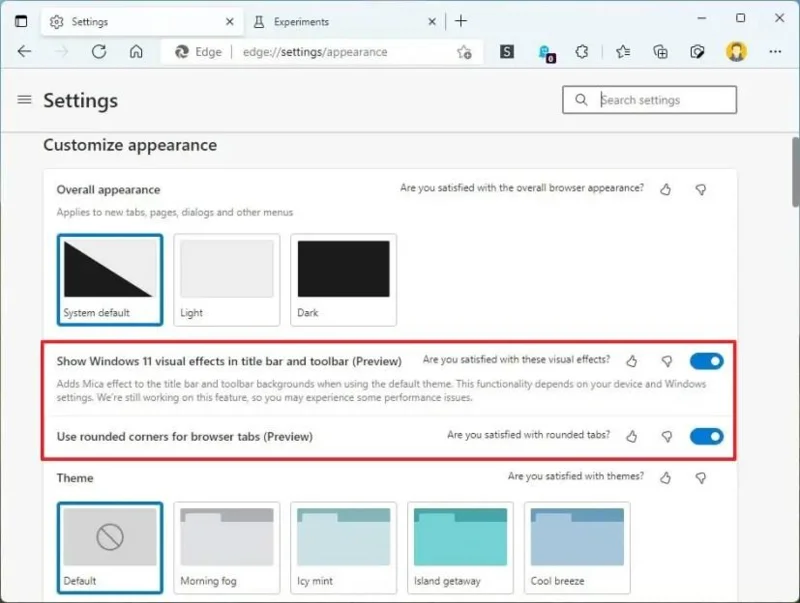This screenshot has height=603, width=800.
Task: Click 'Adds Mica effect to the title bar' description
Action: (x=381, y=390)
